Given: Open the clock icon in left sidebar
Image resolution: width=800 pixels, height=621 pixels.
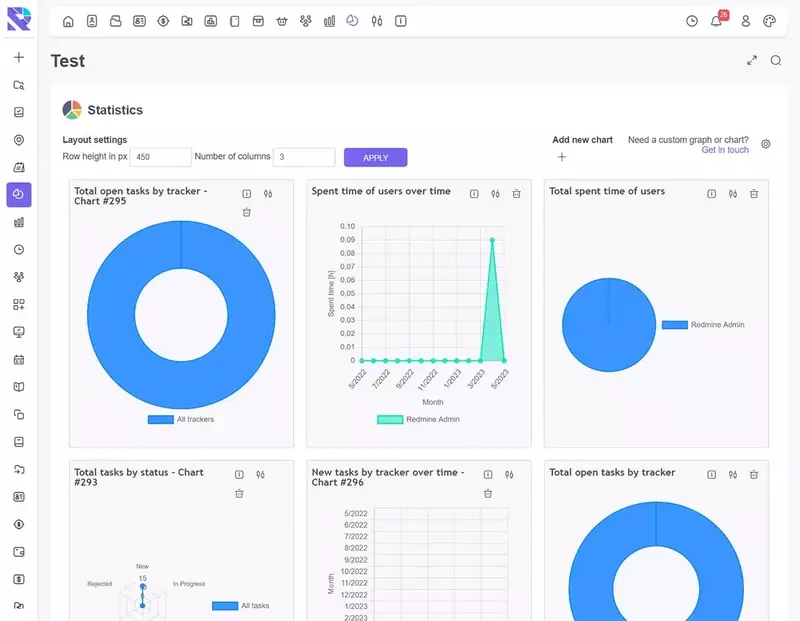Looking at the screenshot, I should (19, 249).
